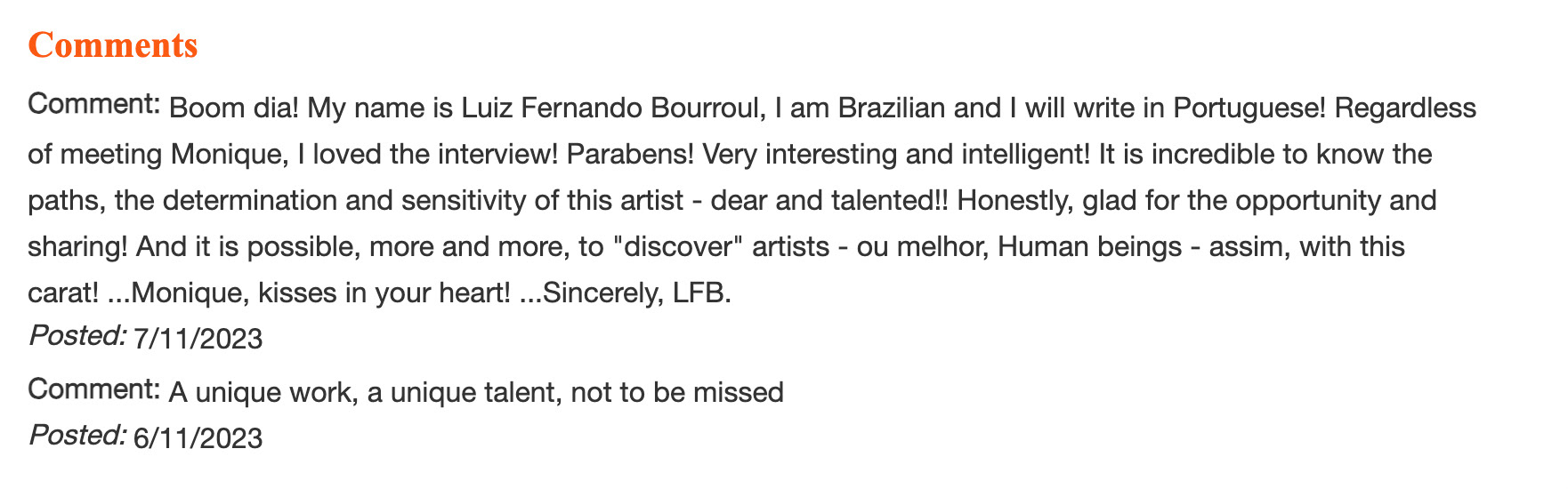Click the orange Comments heading
Viewport: 1568px width, 489px height.
113,44
